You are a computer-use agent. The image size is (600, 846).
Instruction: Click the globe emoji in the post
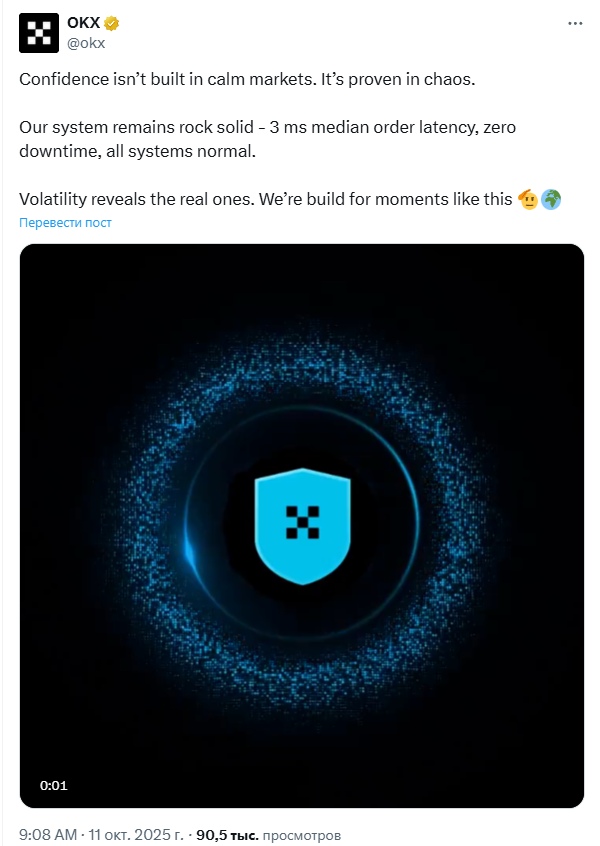pyautogui.click(x=551, y=199)
